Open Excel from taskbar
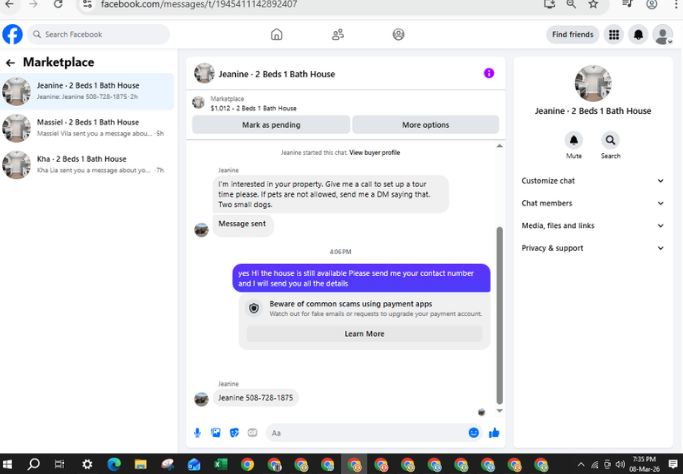Viewport: 683px width, 474px height. (220, 465)
